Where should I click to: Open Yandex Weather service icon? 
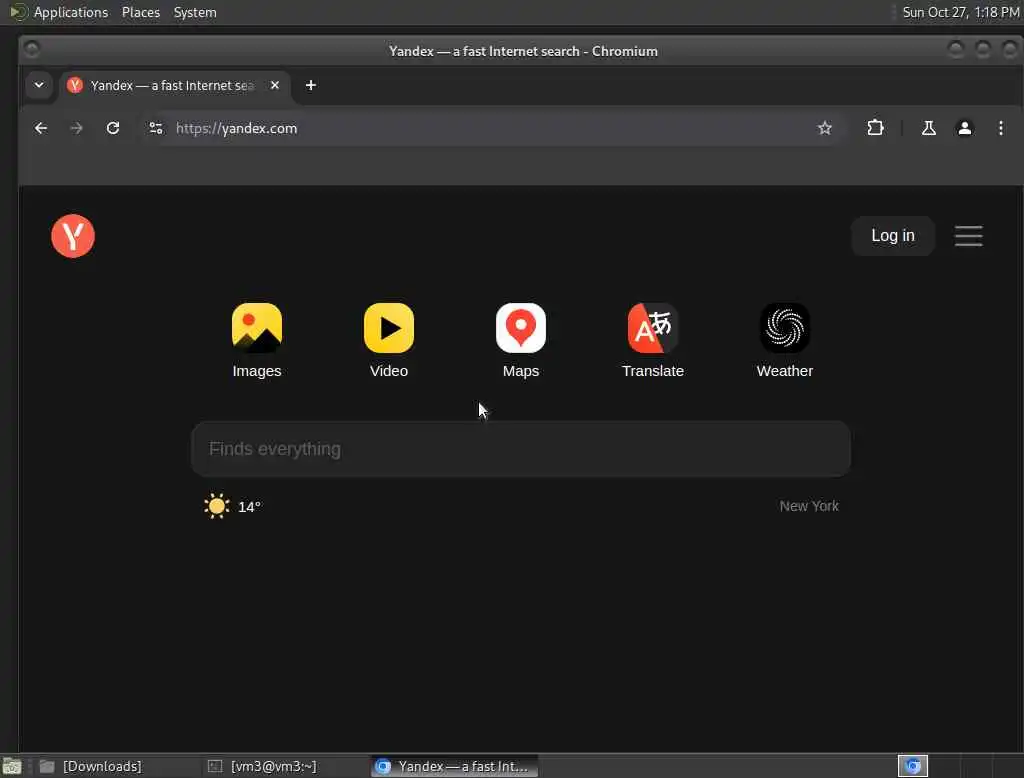point(784,327)
